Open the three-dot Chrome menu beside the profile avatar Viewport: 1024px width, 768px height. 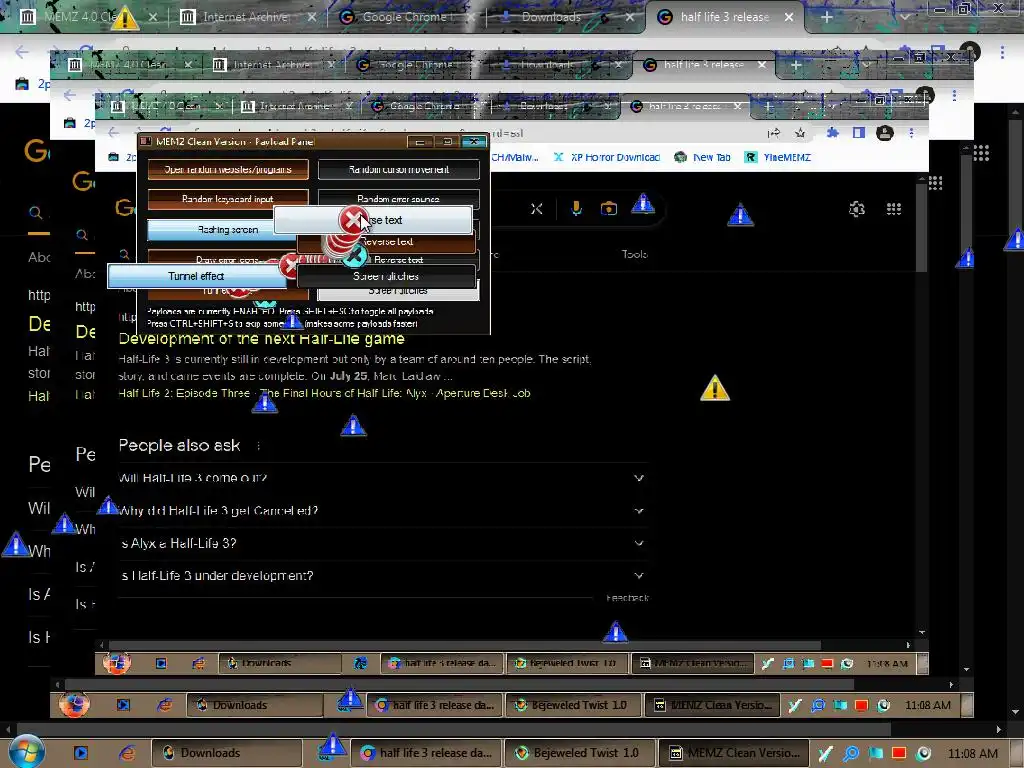pyautogui.click(x=911, y=133)
